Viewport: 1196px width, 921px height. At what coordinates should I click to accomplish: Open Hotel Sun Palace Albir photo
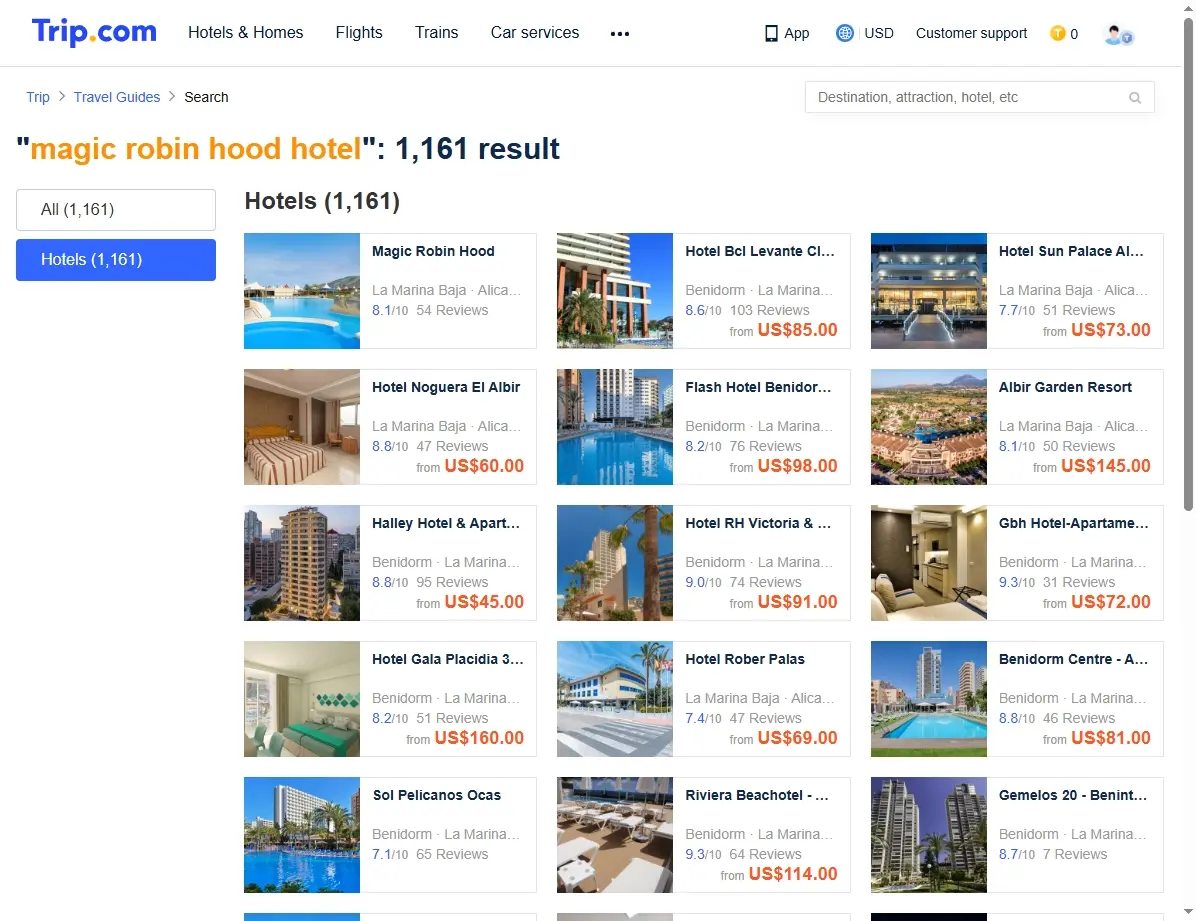click(928, 291)
